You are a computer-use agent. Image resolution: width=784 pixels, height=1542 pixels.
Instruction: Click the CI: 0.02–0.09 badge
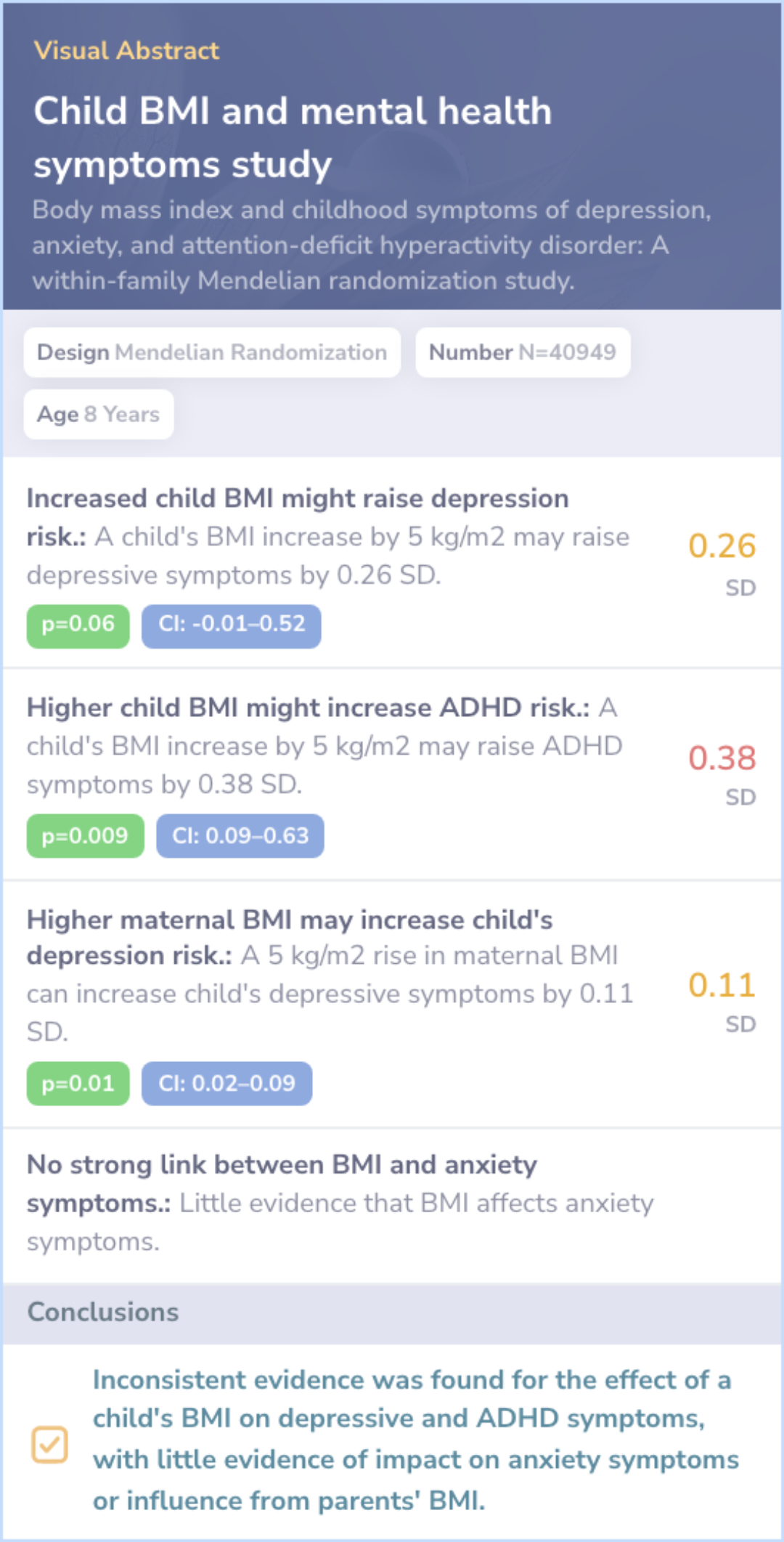point(226,1084)
